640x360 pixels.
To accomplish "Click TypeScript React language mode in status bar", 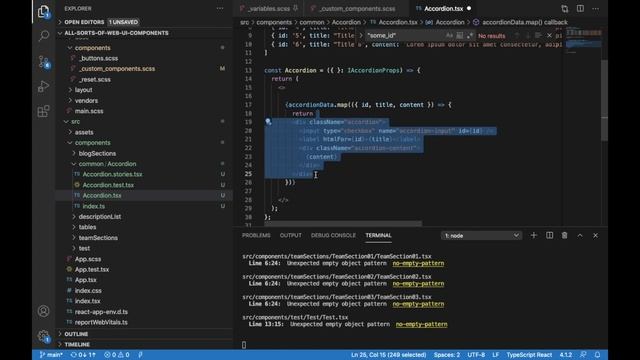I will 529,355.
